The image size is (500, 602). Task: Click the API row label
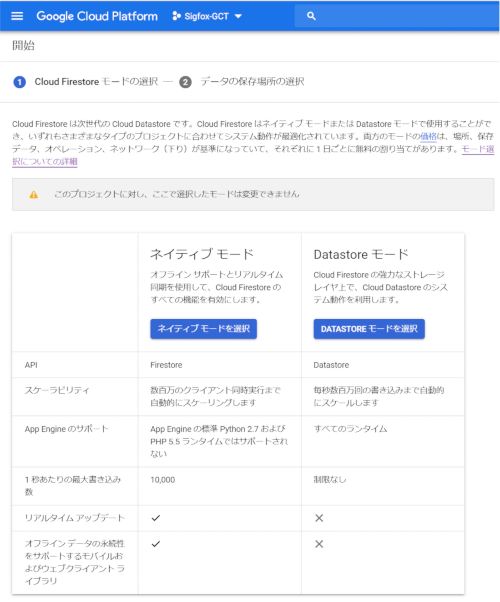tap(31, 365)
